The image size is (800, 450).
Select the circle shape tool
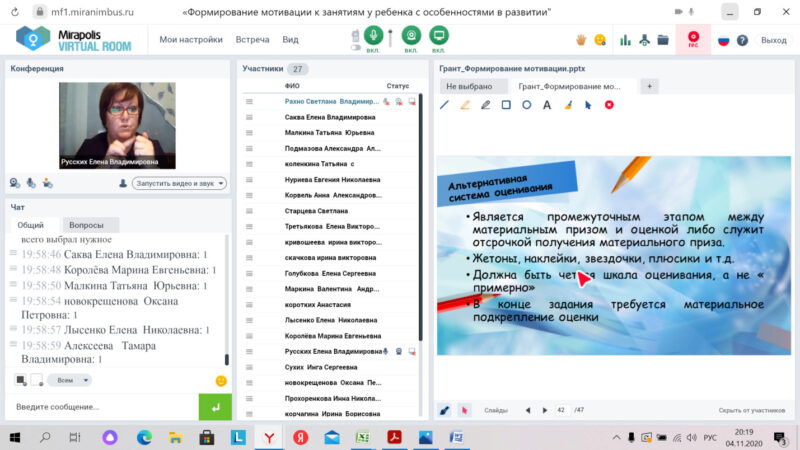point(527,105)
